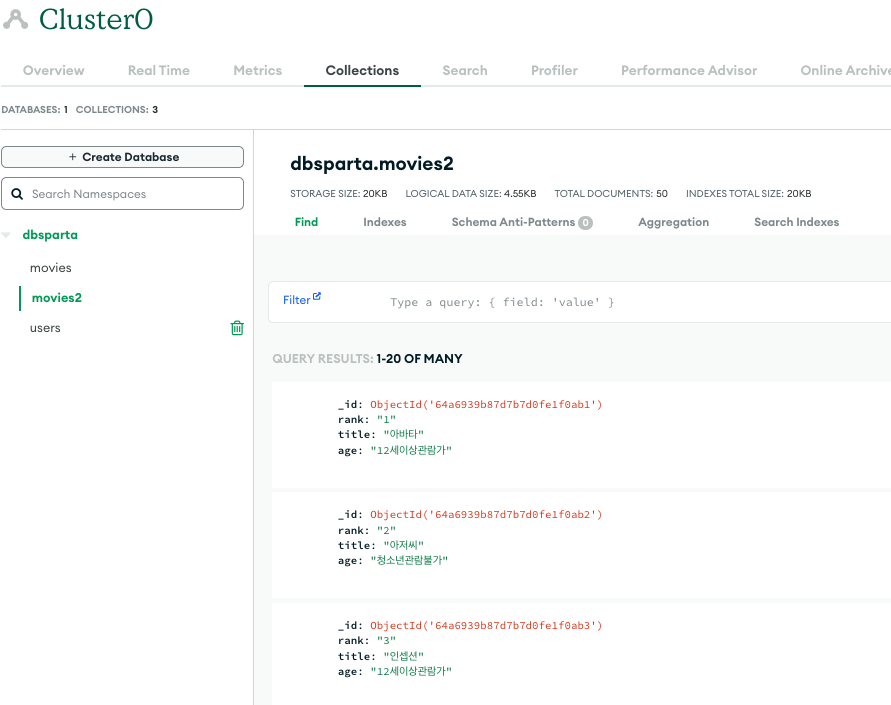The height and width of the screenshot is (705, 891).
Task: Click age value "청소년관람불가"
Action: [409, 560]
